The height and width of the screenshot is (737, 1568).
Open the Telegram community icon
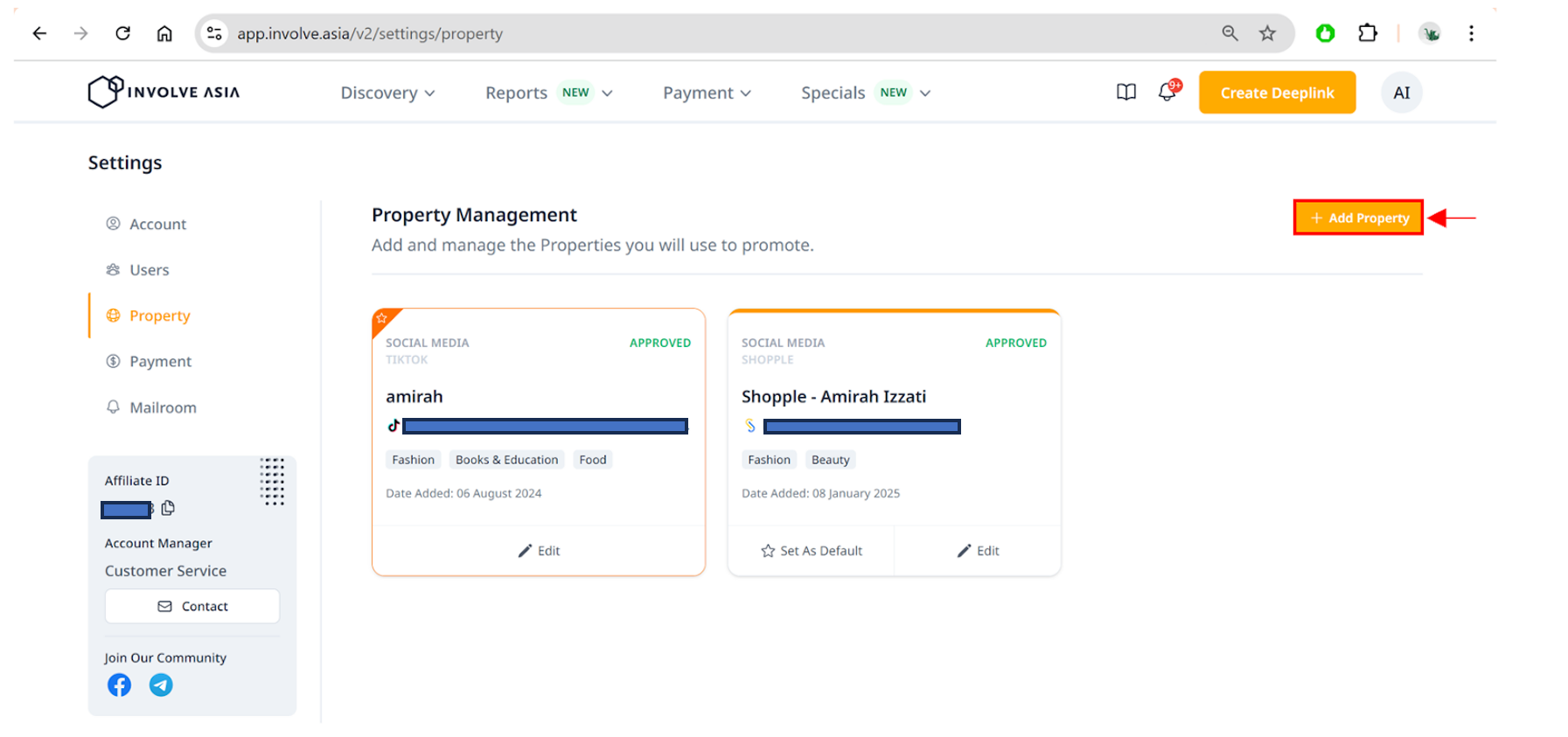click(161, 685)
